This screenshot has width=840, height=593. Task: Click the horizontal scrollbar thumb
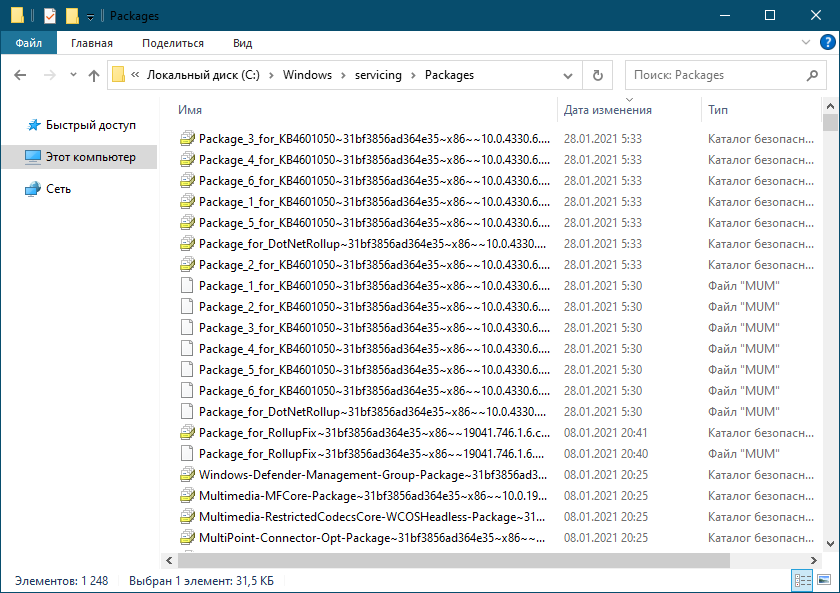[454, 560]
